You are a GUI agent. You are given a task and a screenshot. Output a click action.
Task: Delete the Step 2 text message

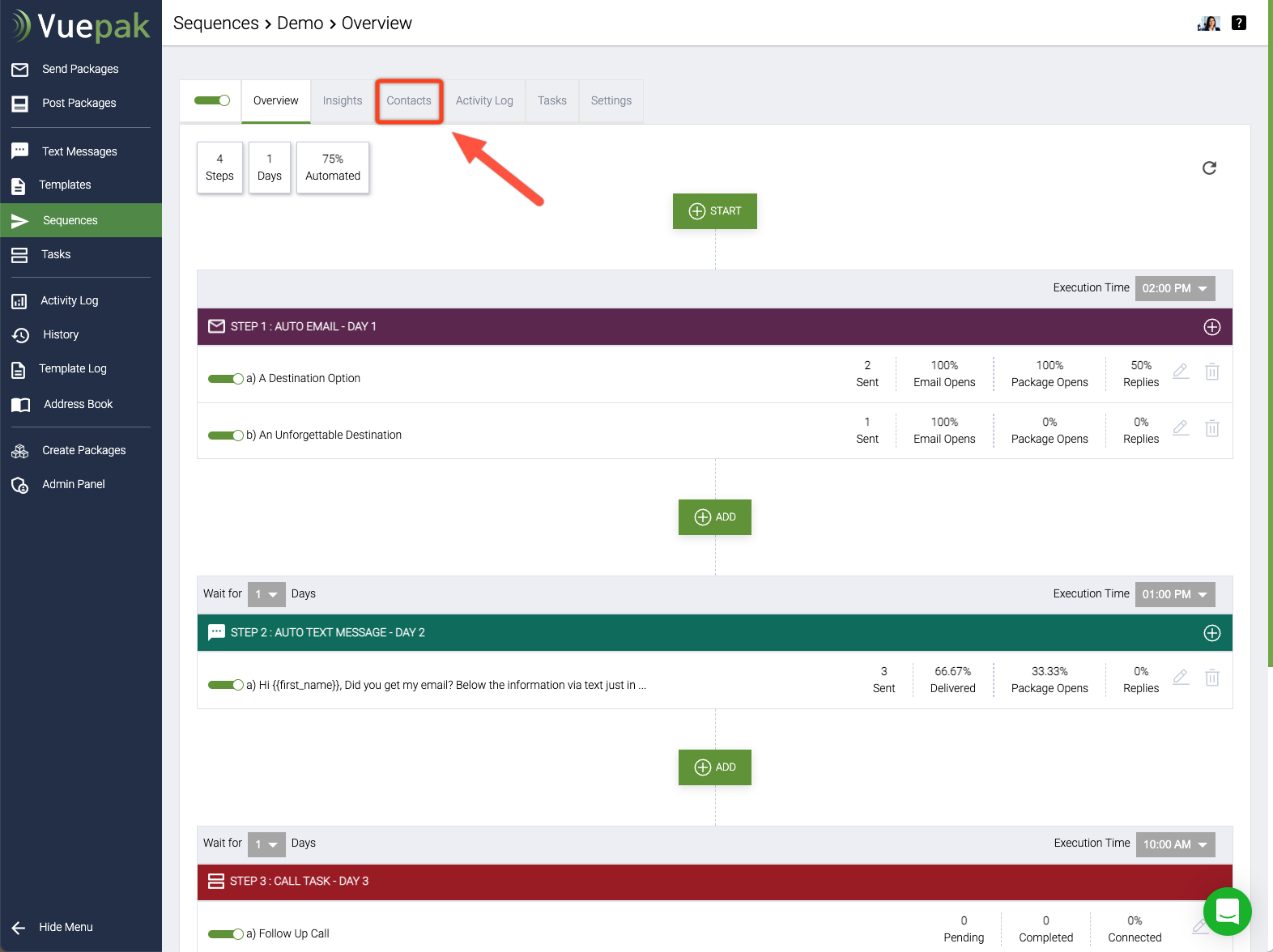pos(1211,678)
